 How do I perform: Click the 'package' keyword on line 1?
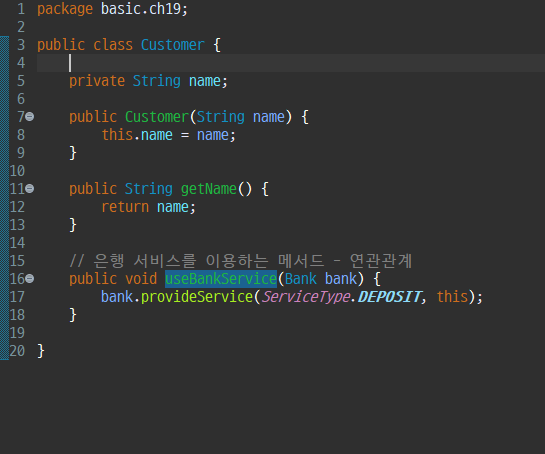[x=65, y=9]
